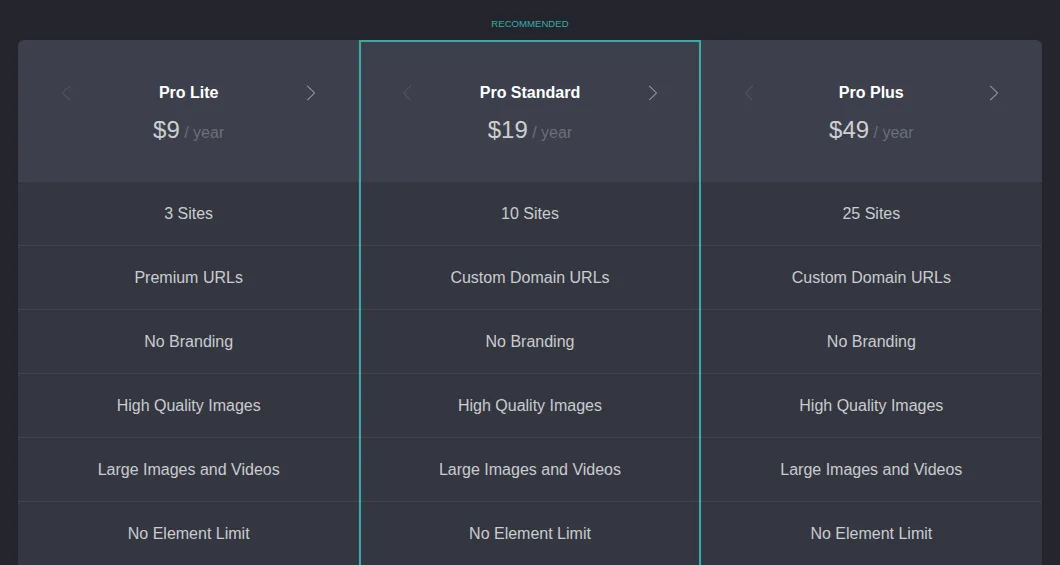Click the $19 / year price
The width and height of the screenshot is (1060, 565).
530,130
